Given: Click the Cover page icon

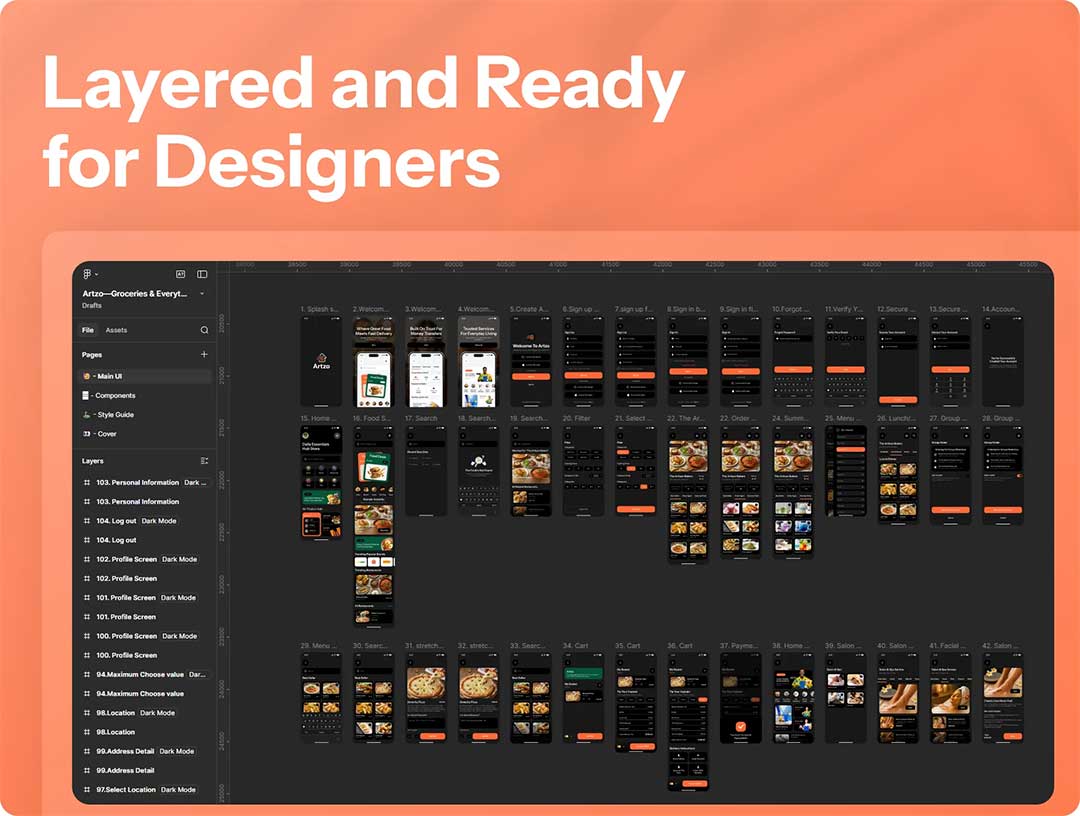Looking at the screenshot, I should pyautogui.click(x=87, y=434).
